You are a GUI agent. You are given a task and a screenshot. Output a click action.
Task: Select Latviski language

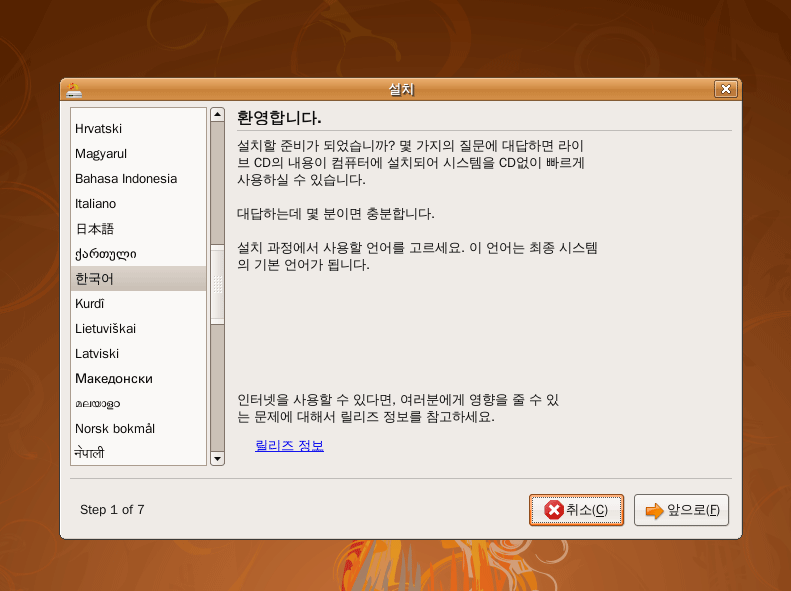tap(138, 353)
